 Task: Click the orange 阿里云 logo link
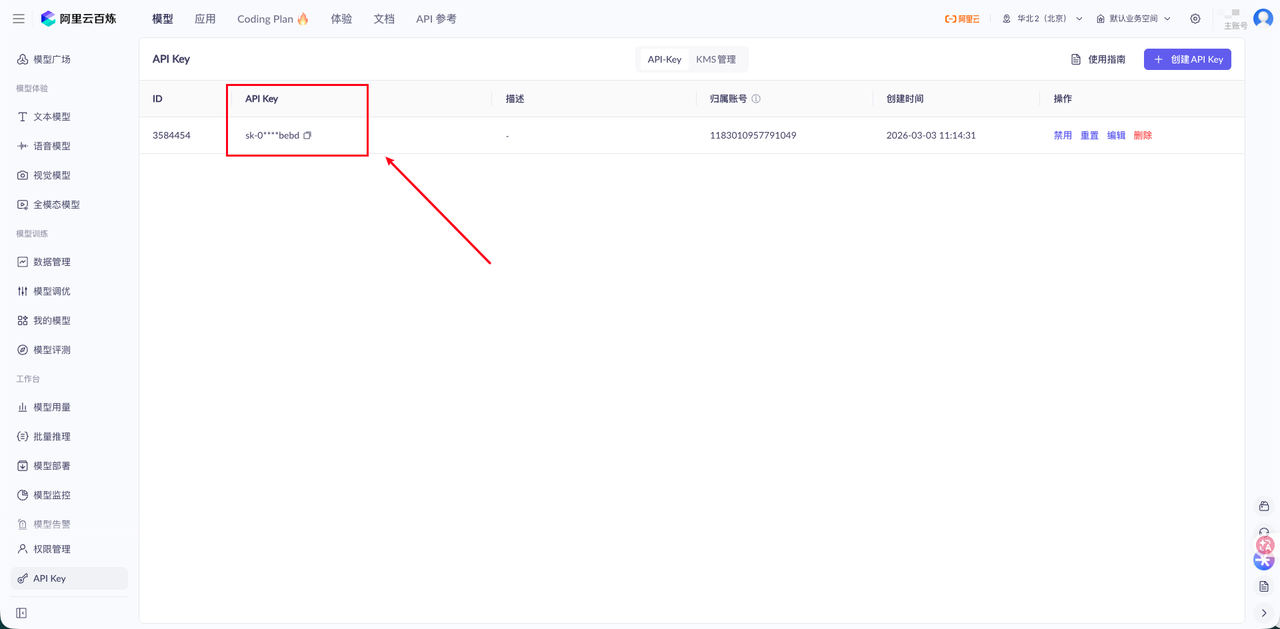click(962, 19)
